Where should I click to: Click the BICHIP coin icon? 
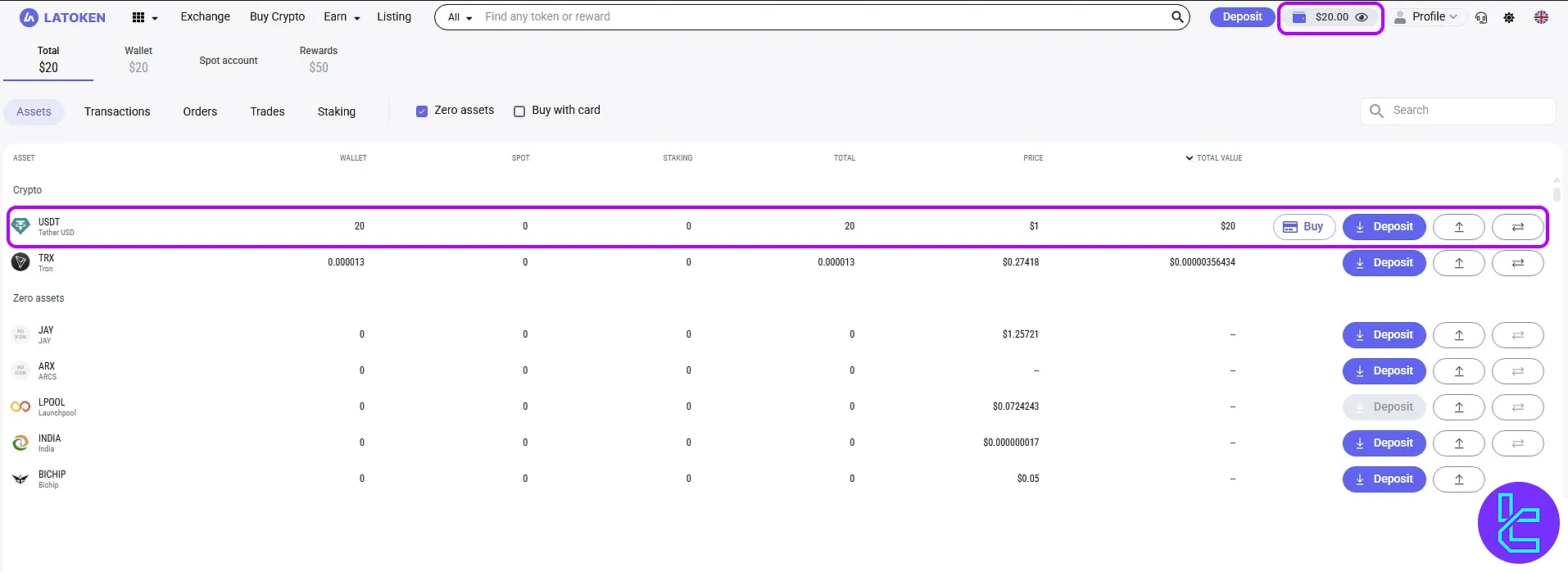pos(20,479)
